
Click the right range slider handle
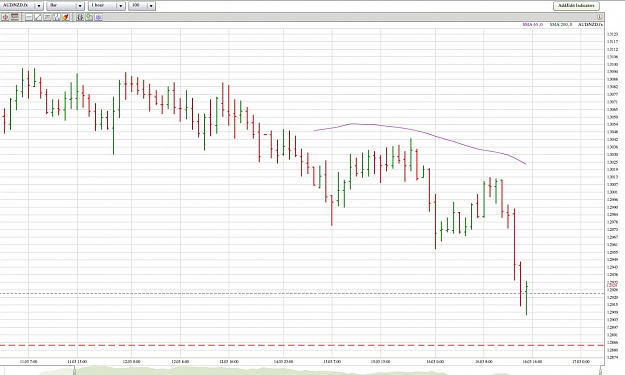pos(601,372)
